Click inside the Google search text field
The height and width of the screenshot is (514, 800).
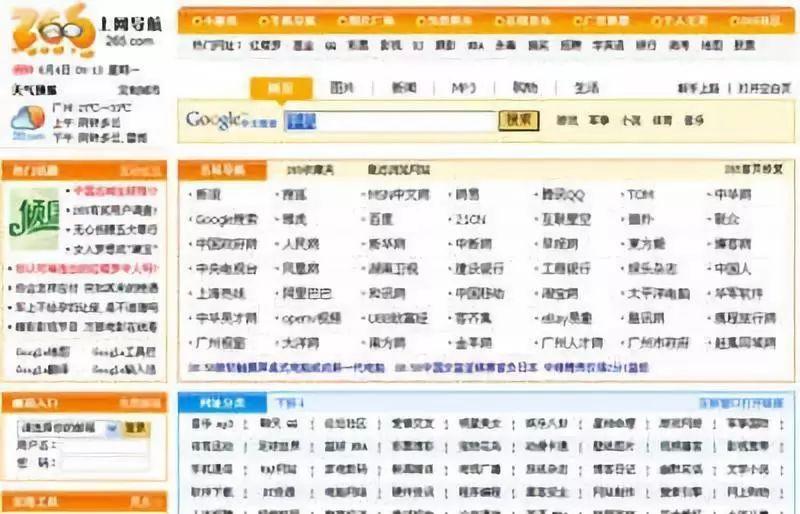[391, 121]
